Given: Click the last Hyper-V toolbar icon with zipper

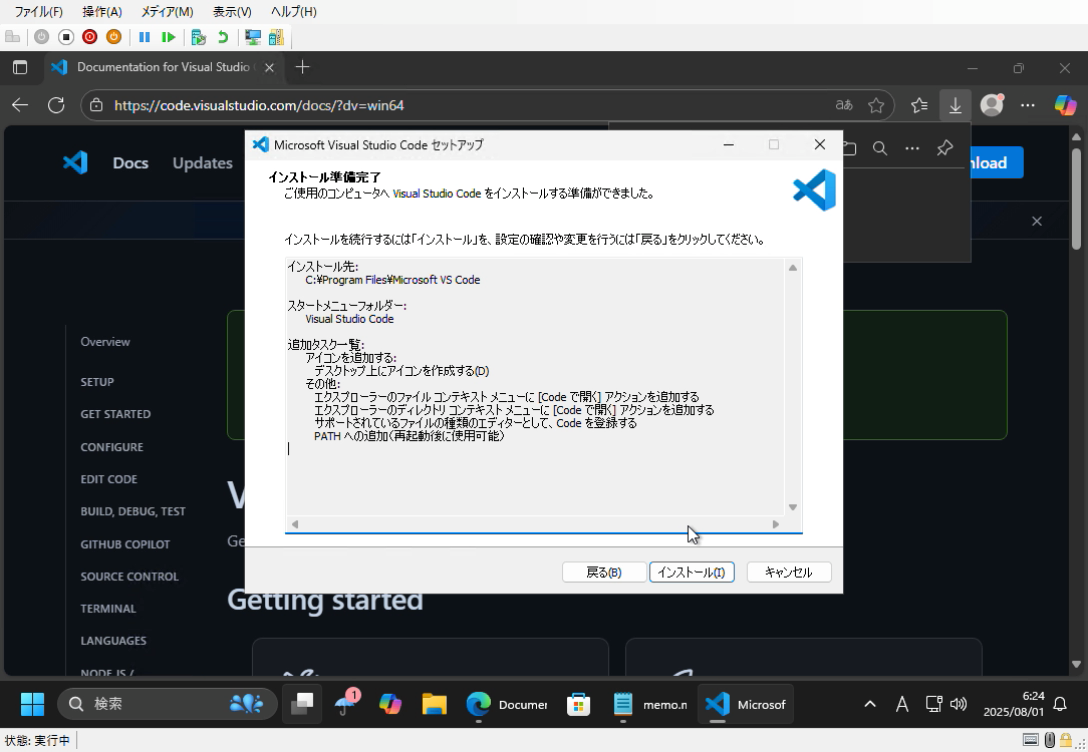Looking at the screenshot, I should pos(276,37).
